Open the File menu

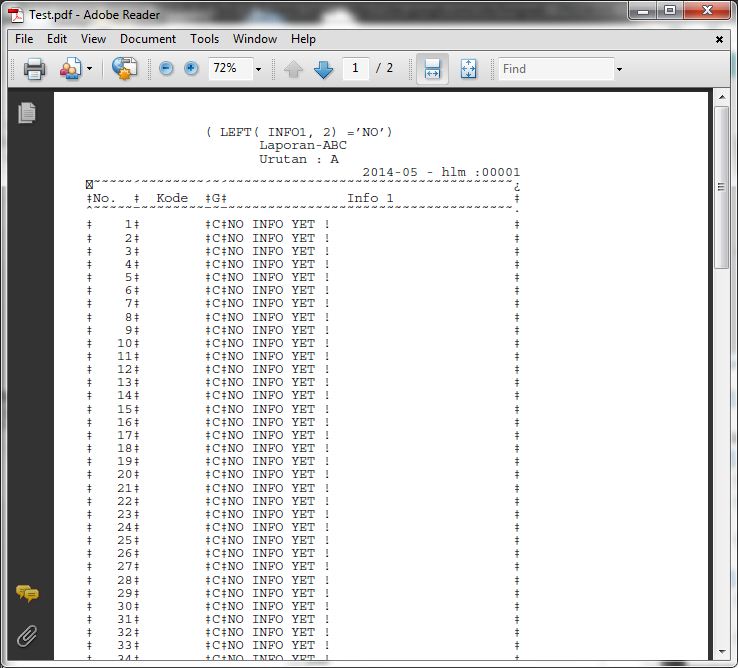coord(24,39)
